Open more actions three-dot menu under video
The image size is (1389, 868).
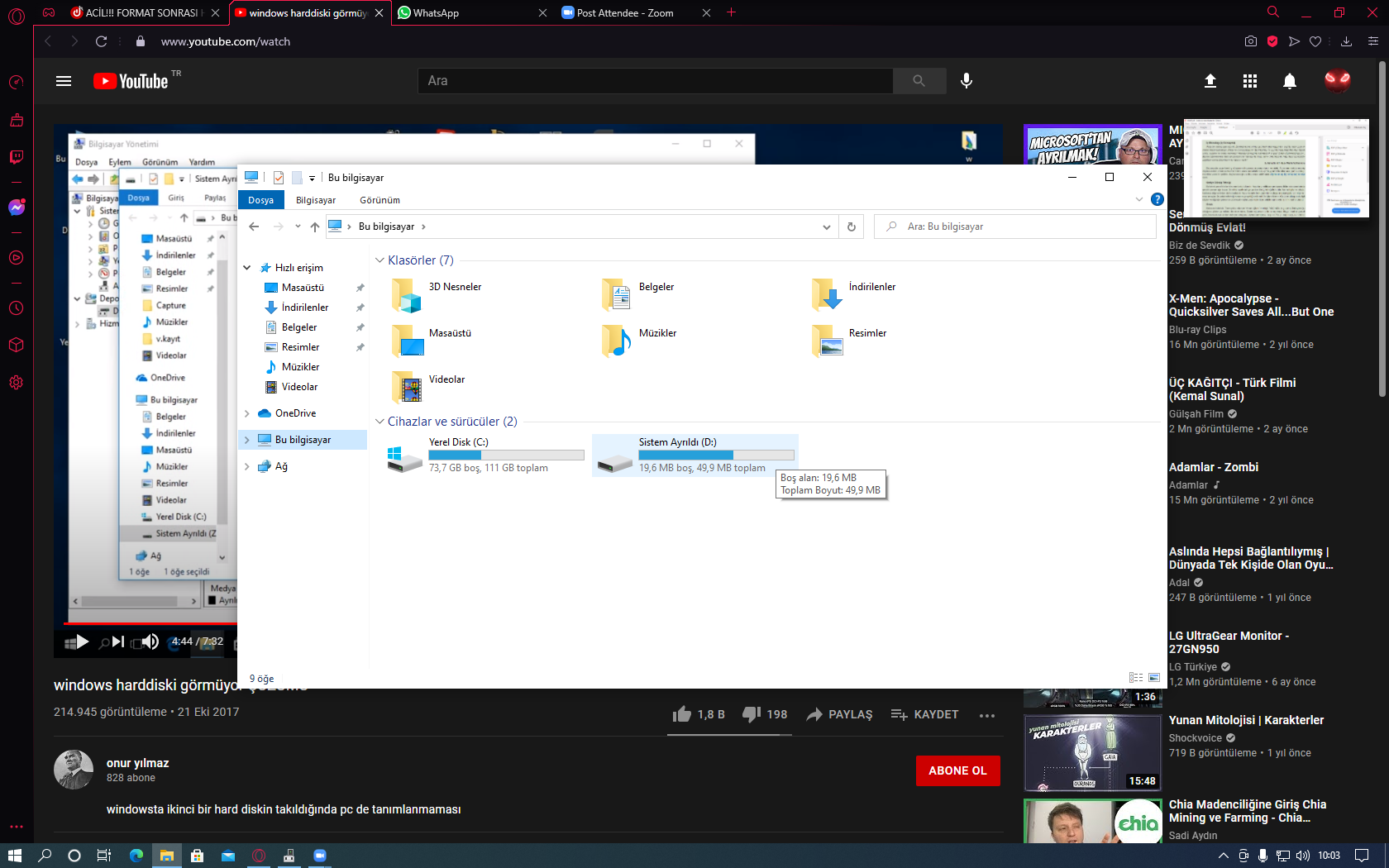(987, 715)
